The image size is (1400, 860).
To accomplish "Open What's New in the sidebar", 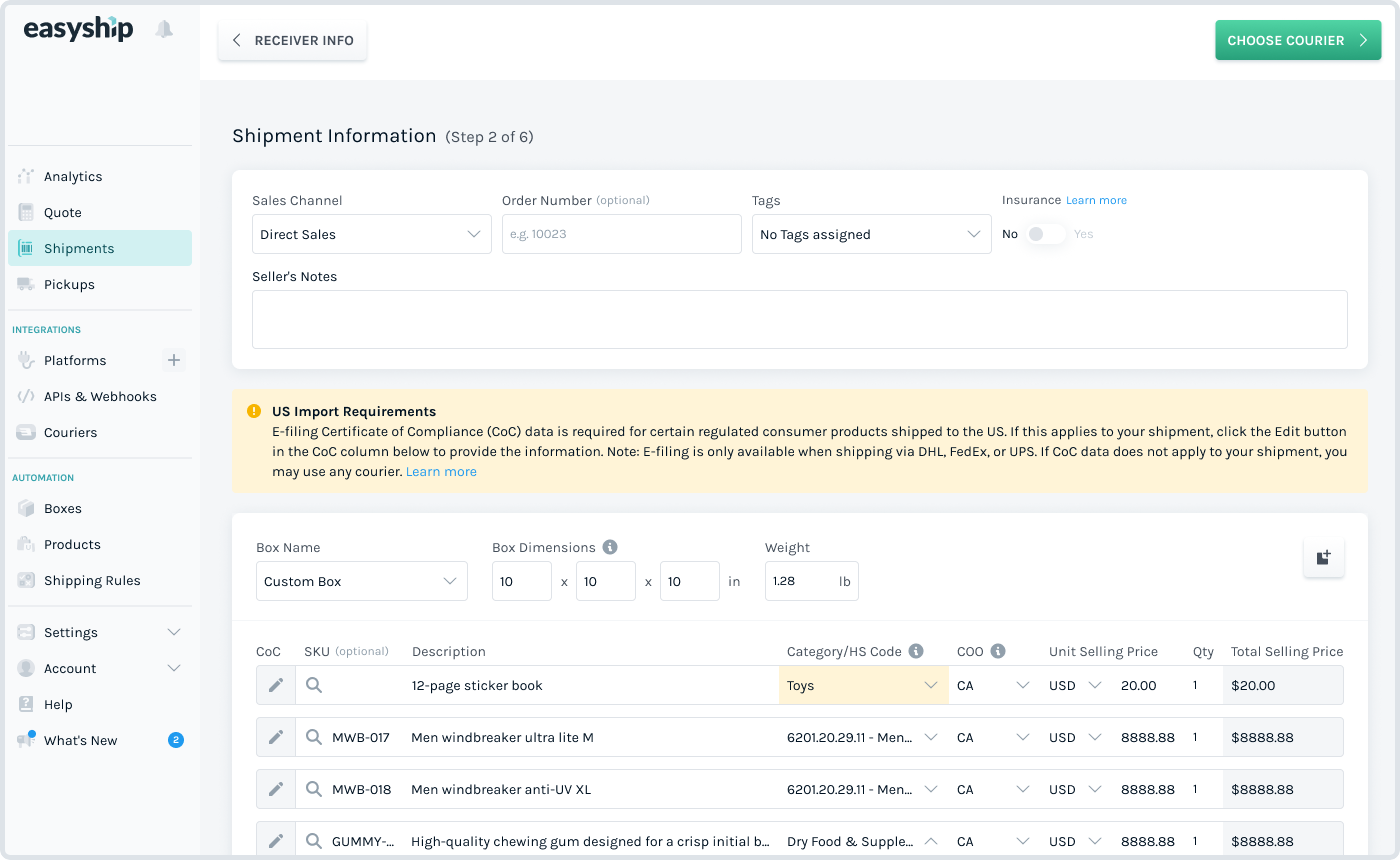I will (100, 740).
